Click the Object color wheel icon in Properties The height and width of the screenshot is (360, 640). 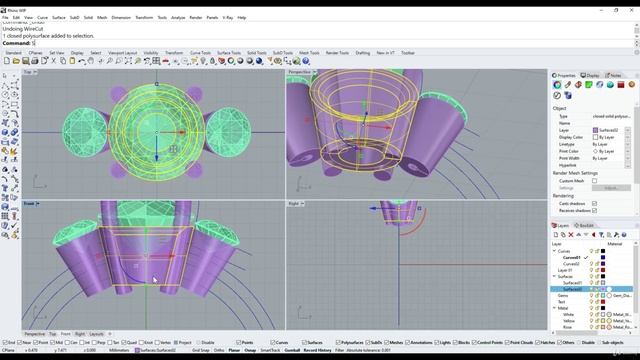(557, 84)
